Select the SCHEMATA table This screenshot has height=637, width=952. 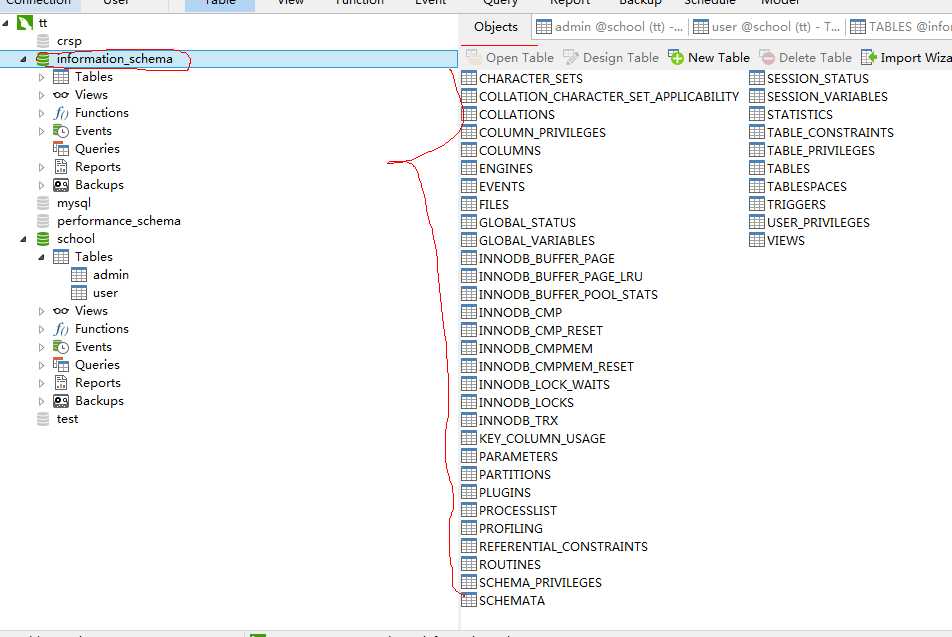point(503,601)
